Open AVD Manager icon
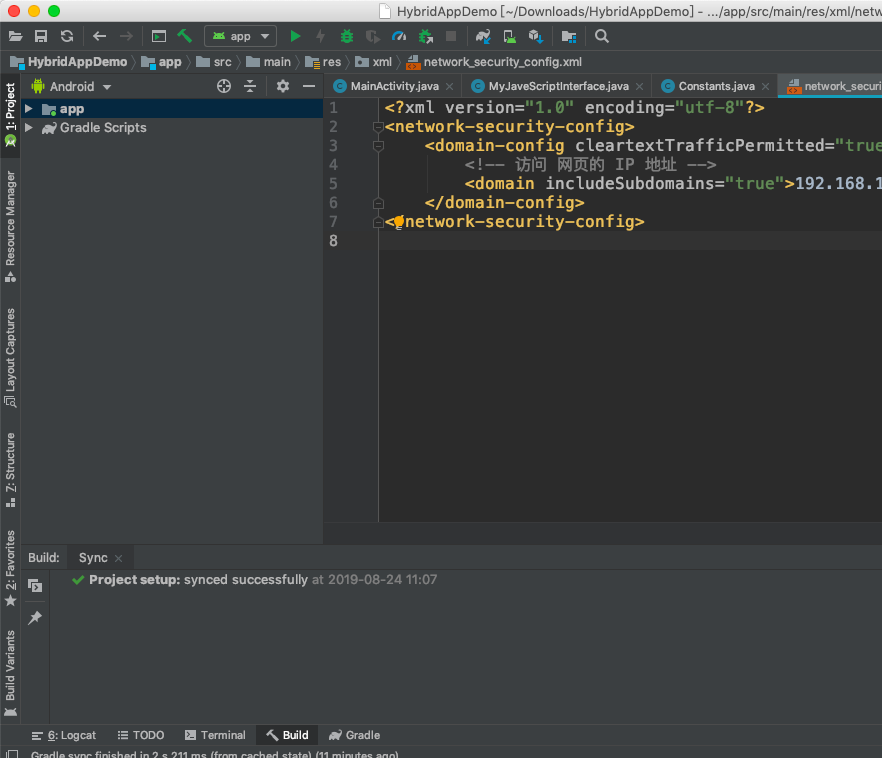The height and width of the screenshot is (758, 882). pyautogui.click(x=510, y=37)
